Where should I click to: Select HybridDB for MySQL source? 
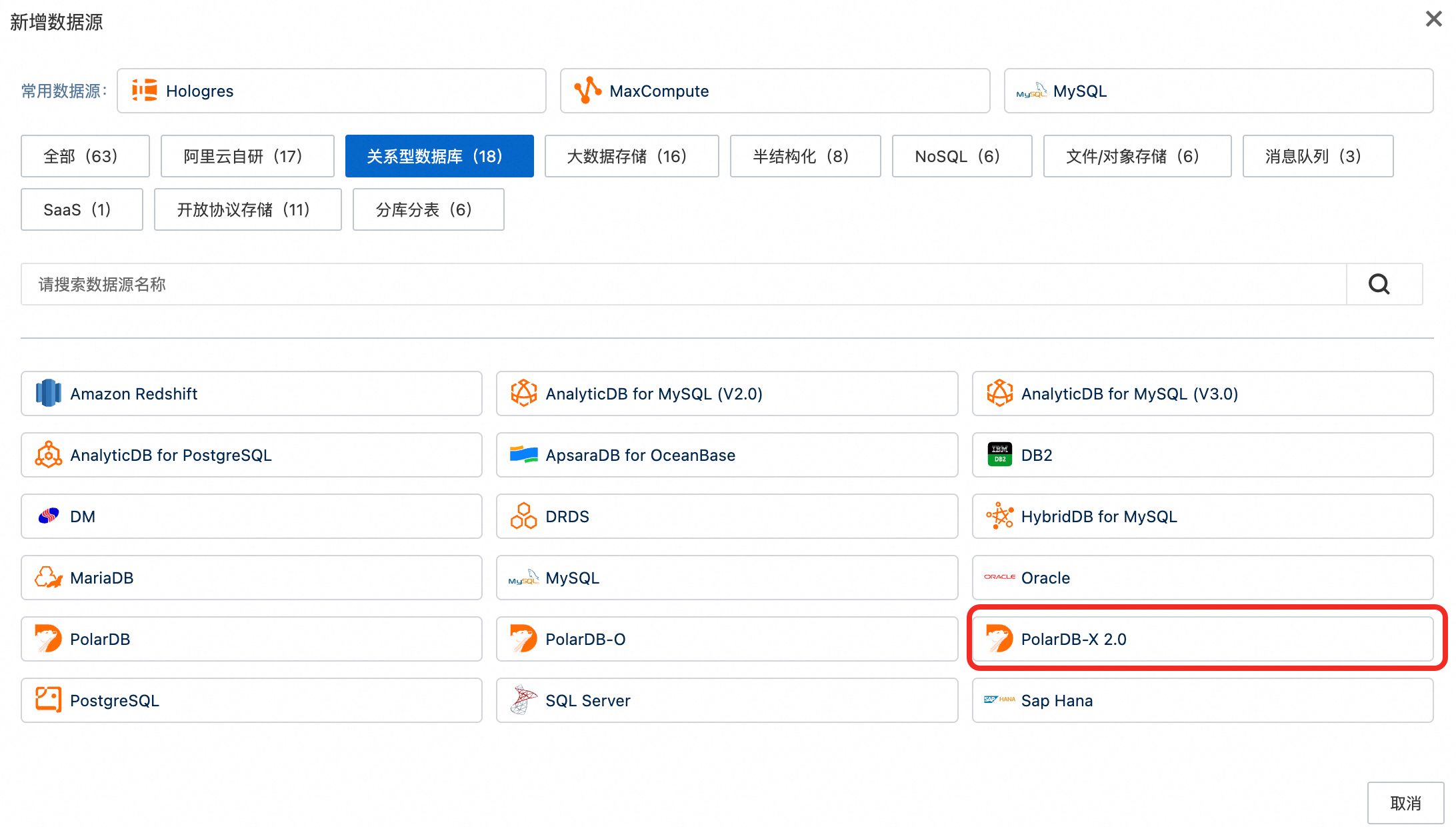pos(1202,516)
